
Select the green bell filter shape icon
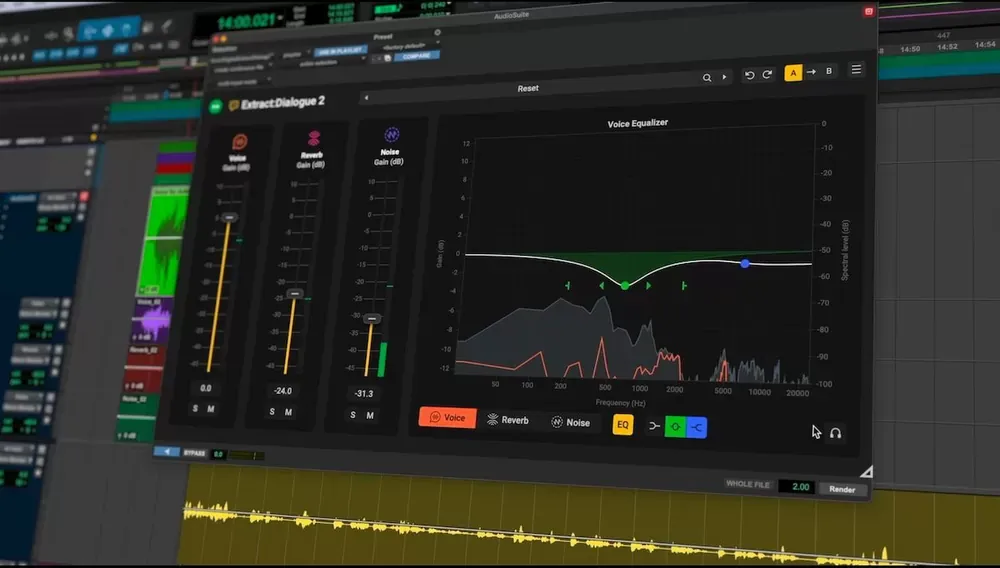coord(675,426)
